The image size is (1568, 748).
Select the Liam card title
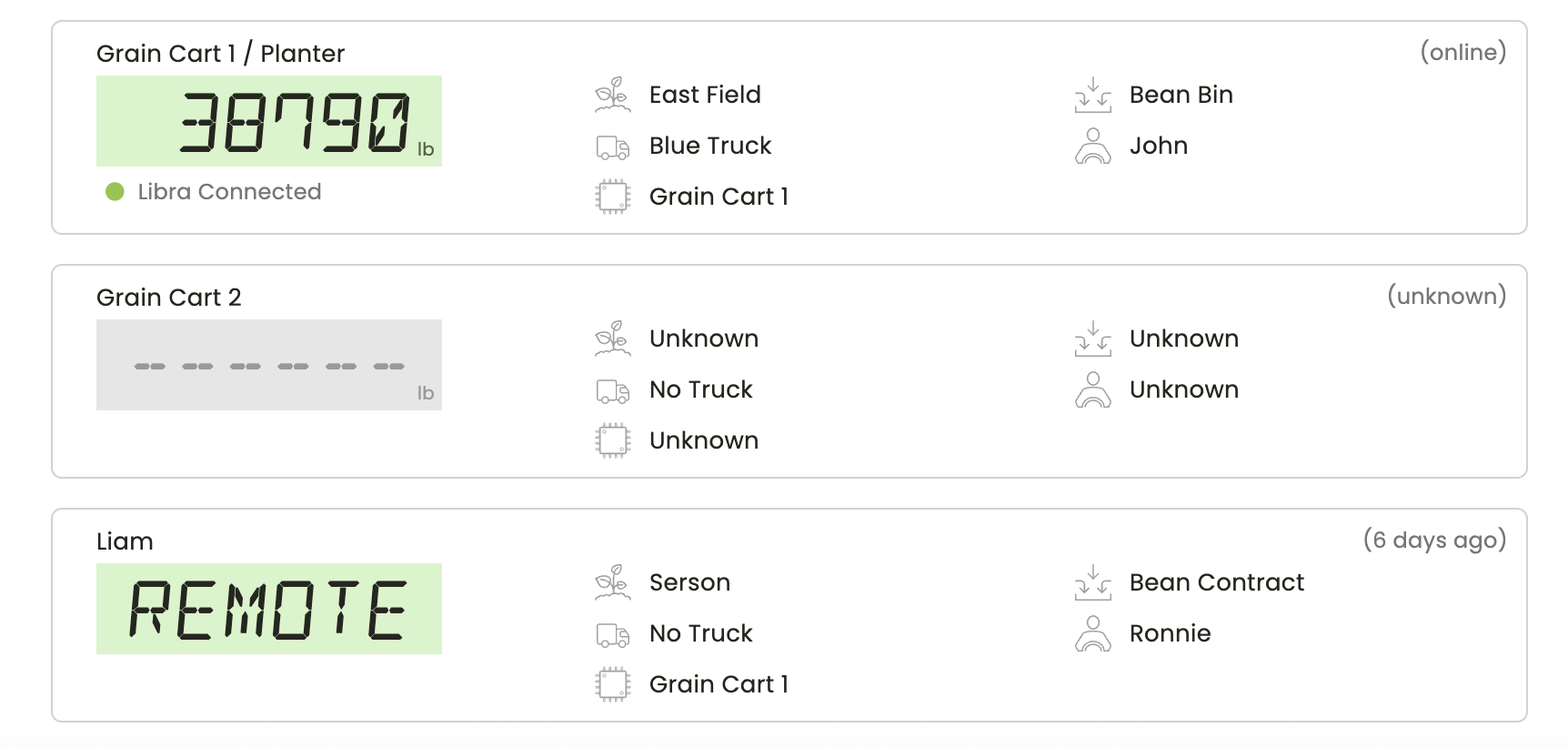125,541
